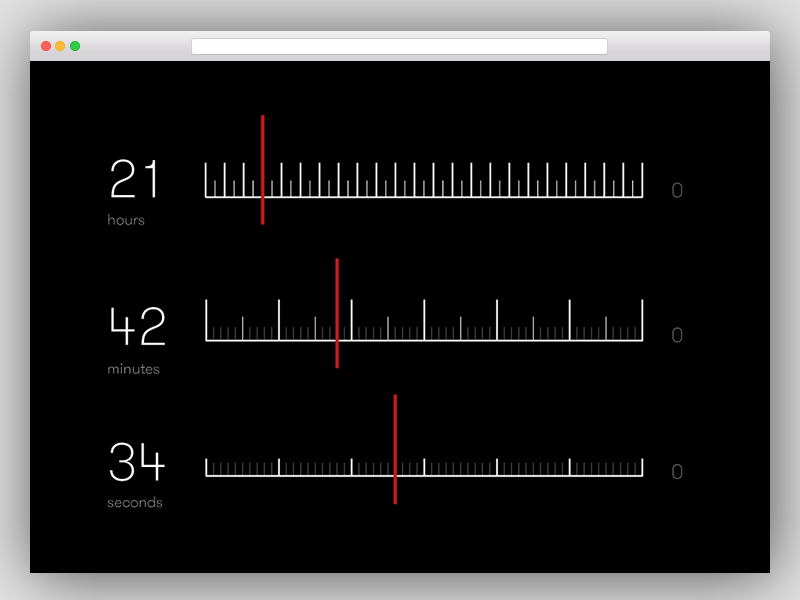Click the "seconds" text label
Screen dimensions: 800x600
click(135, 502)
